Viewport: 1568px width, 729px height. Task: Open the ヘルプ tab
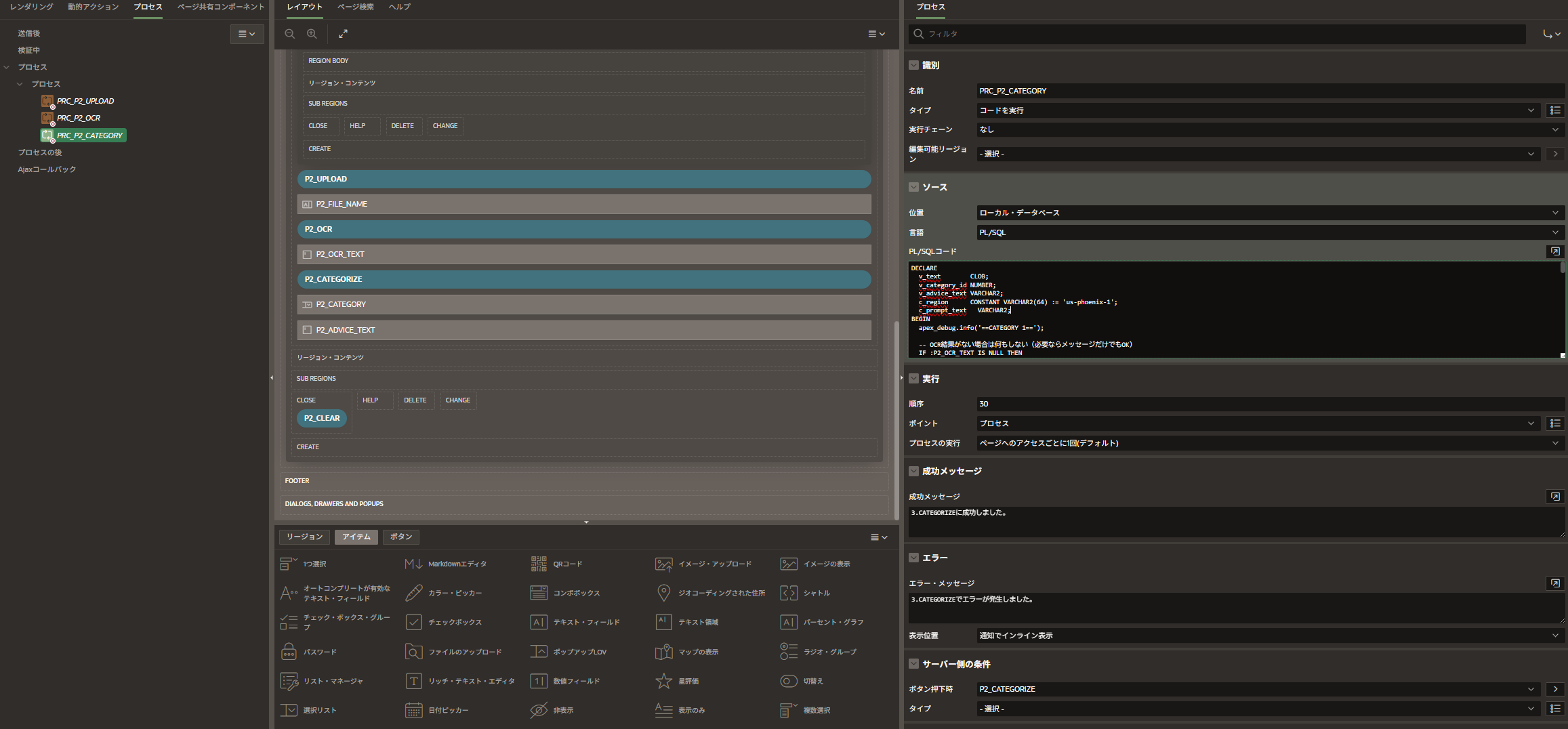pos(400,7)
